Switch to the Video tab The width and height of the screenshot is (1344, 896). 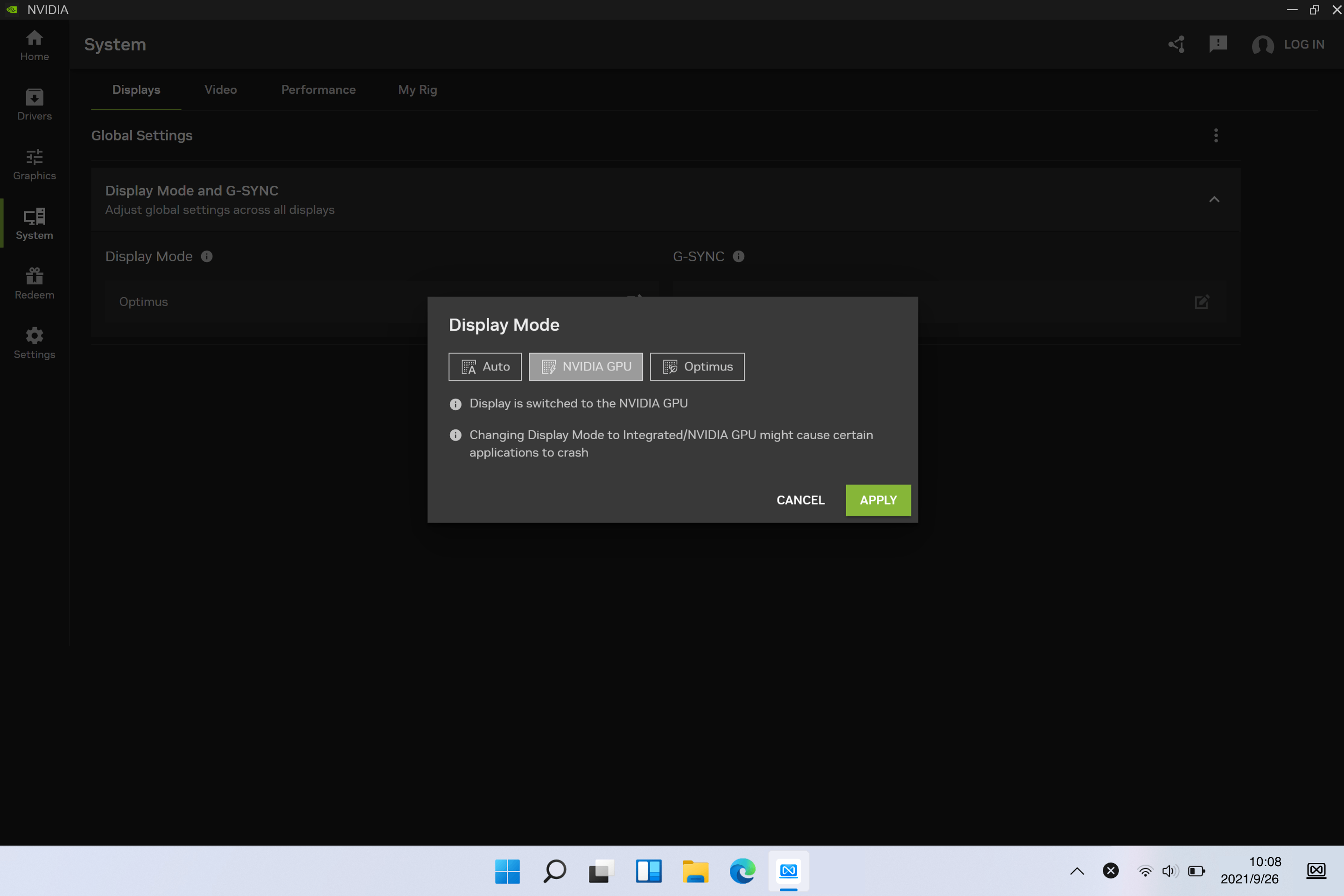221,90
